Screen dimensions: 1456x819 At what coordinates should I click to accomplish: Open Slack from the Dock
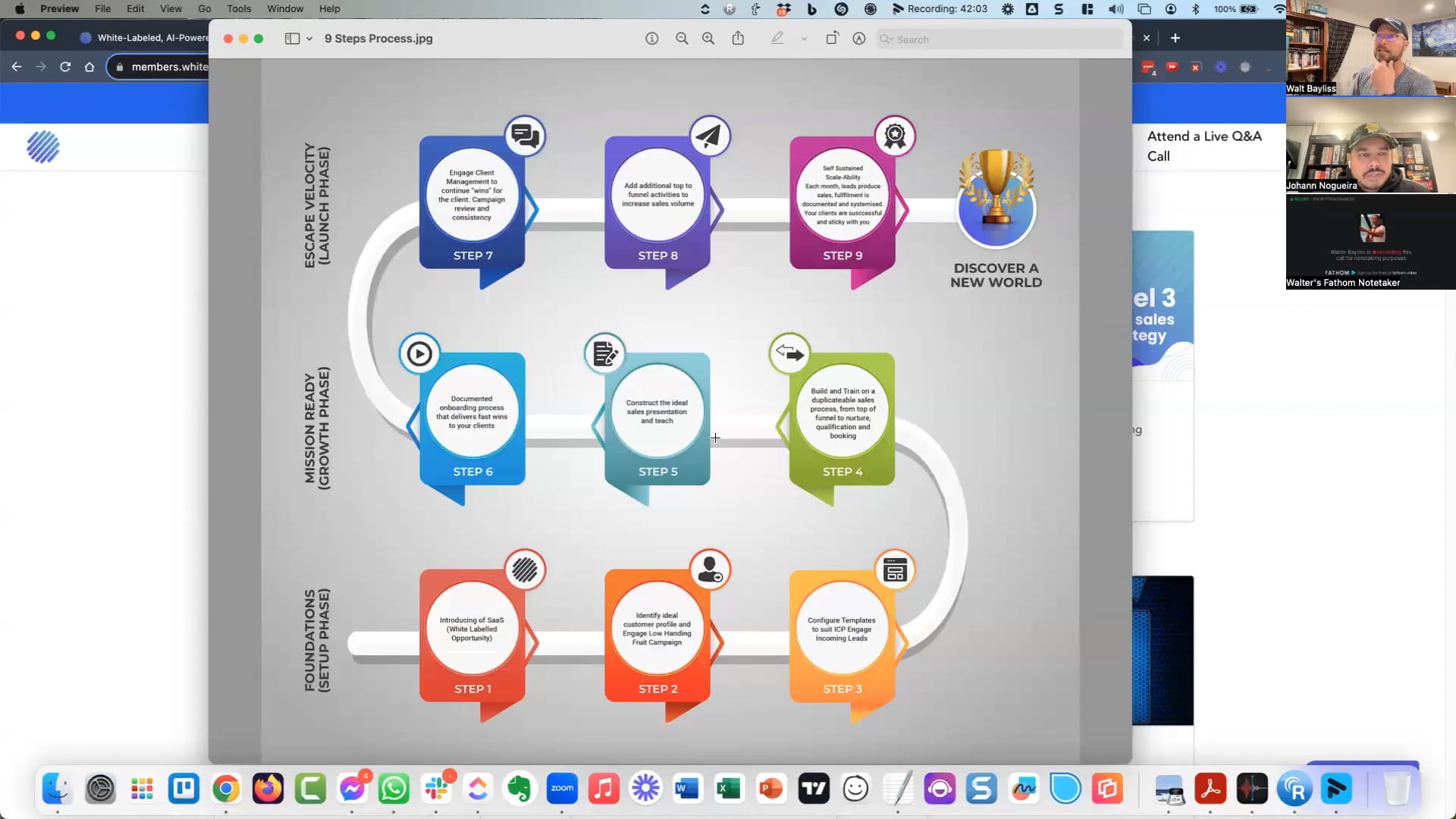(x=436, y=789)
